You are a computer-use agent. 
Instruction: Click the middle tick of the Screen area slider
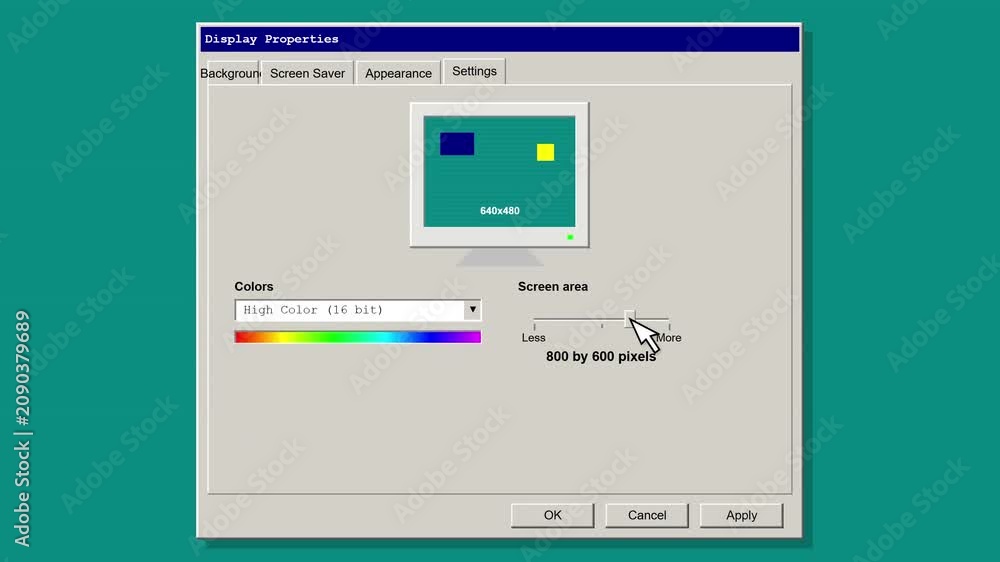point(601,326)
